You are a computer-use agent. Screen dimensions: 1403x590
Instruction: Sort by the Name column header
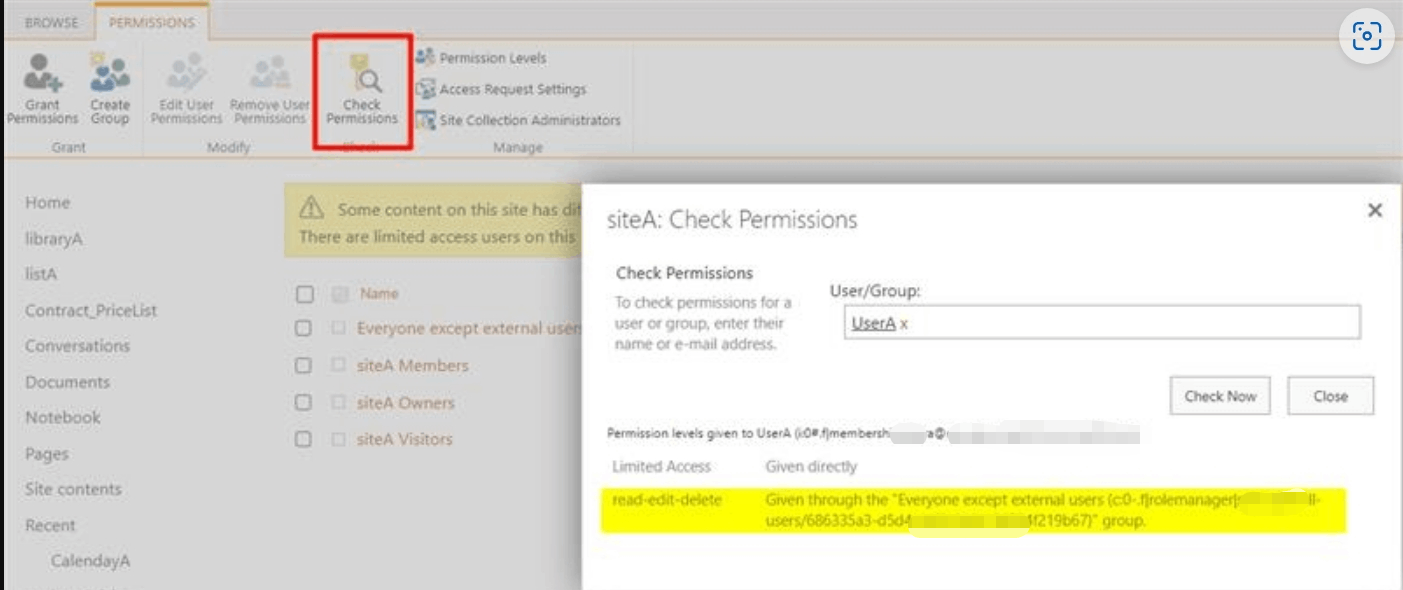(380, 294)
